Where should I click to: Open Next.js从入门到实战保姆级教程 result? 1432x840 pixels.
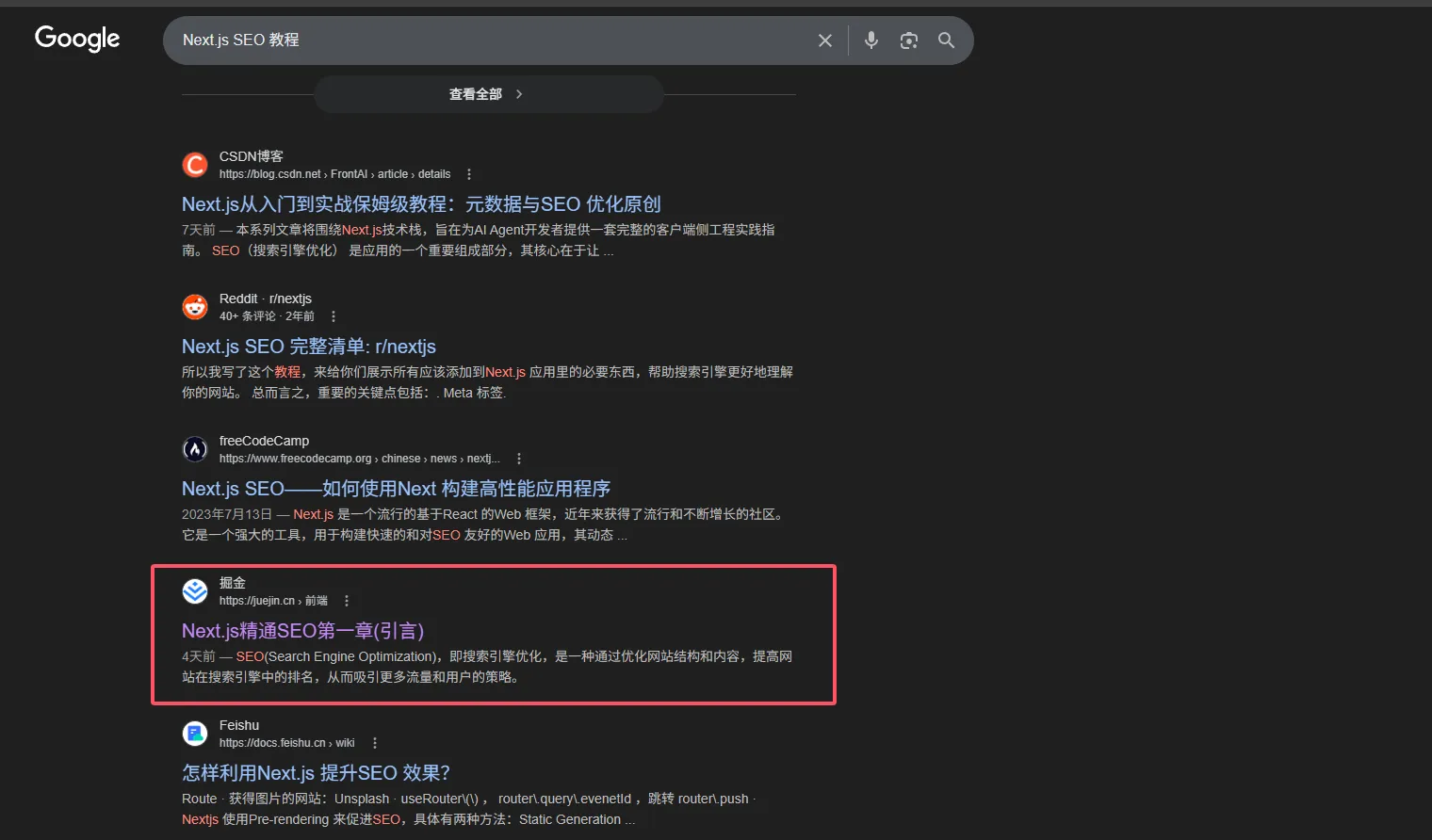(421, 204)
